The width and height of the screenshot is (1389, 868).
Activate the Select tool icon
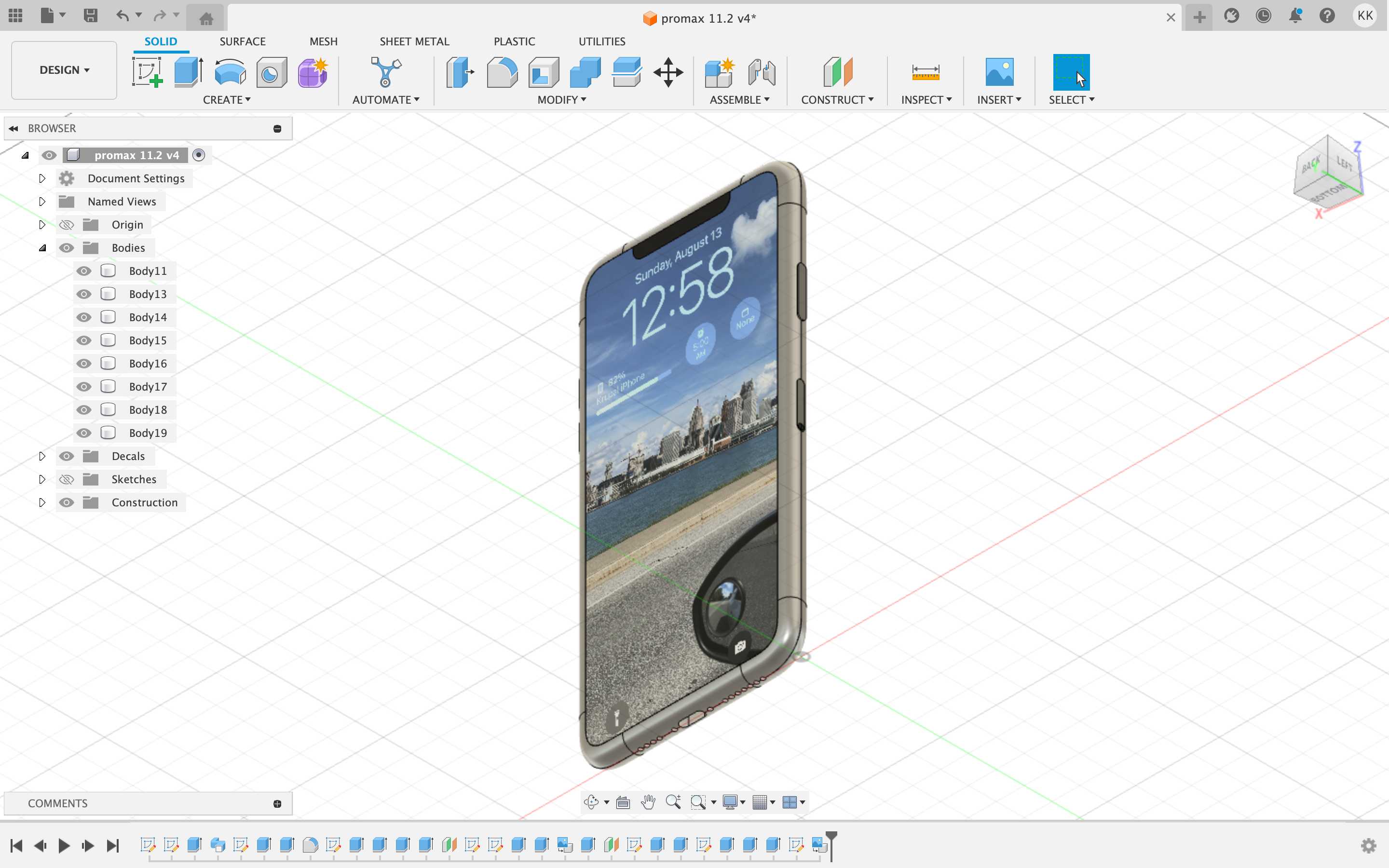tap(1071, 72)
